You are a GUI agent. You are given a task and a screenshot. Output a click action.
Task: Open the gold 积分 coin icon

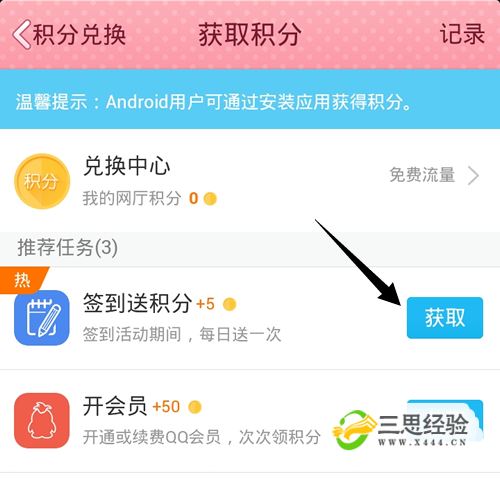pyautogui.click(x=42, y=181)
